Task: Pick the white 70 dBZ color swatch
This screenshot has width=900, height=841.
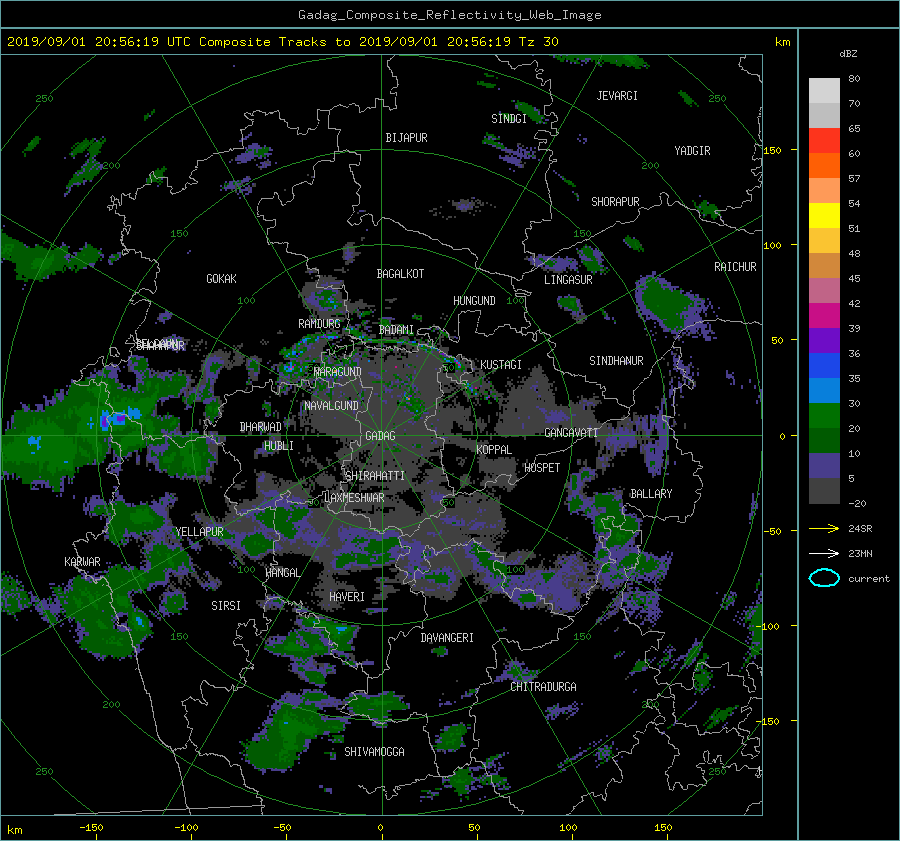Action: tap(824, 91)
